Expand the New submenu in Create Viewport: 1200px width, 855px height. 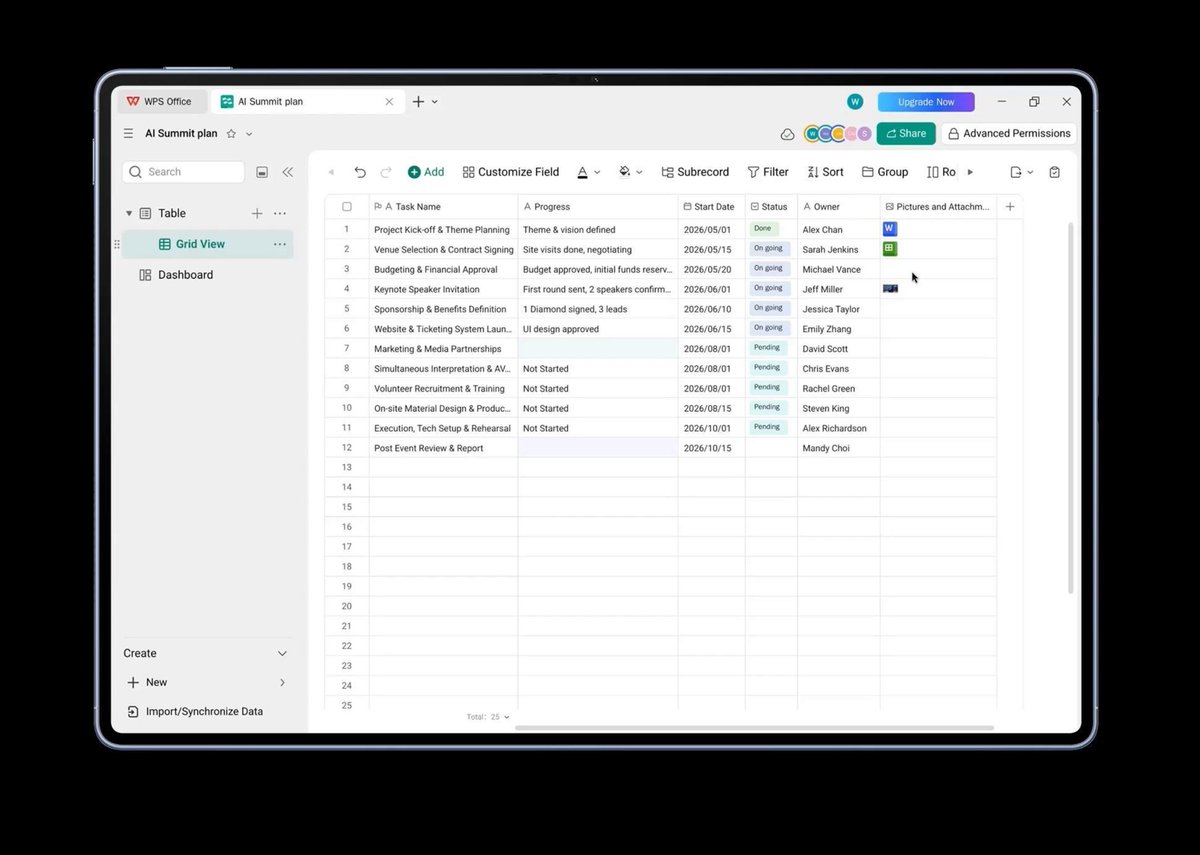point(282,682)
